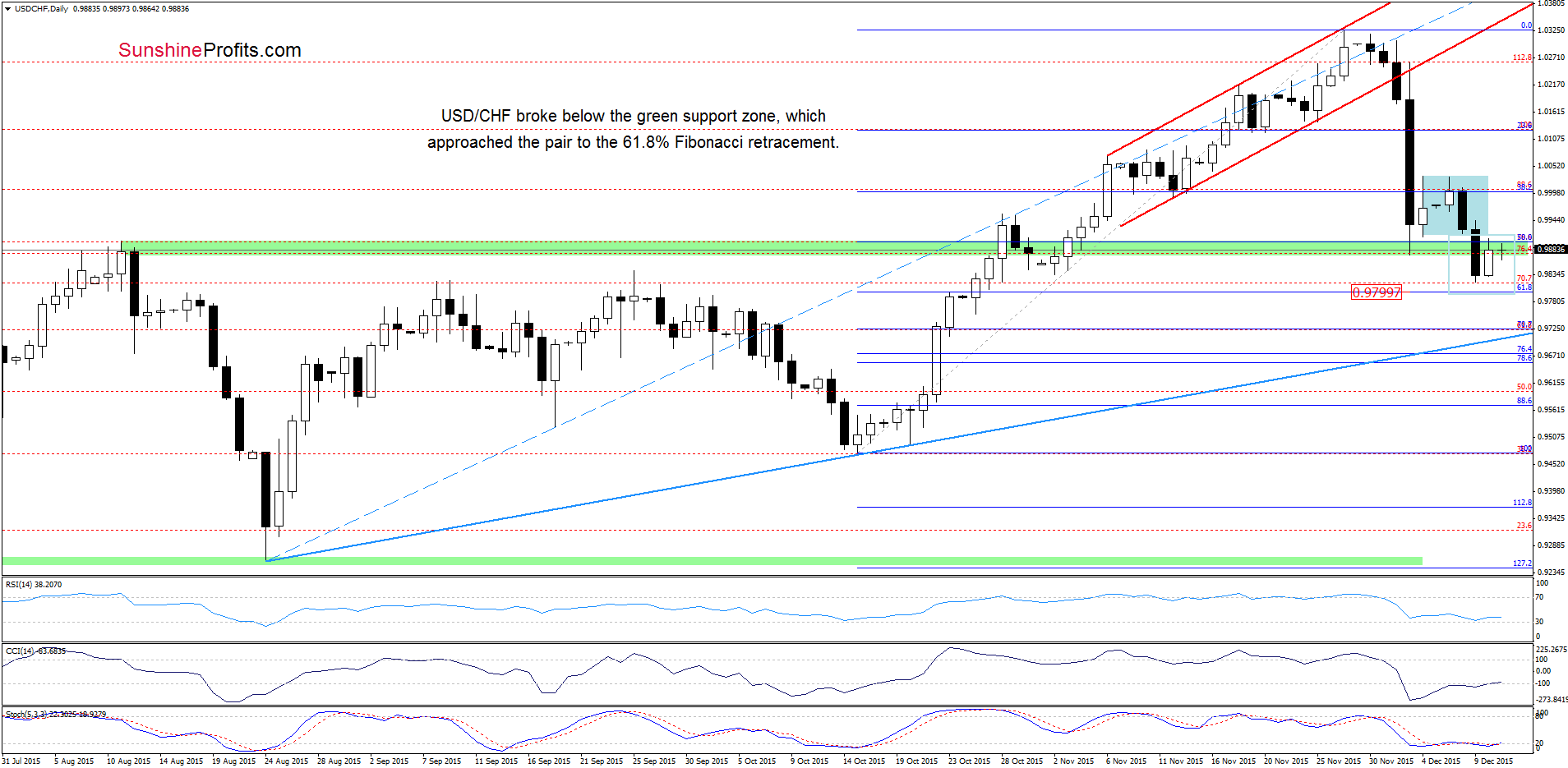Select the red 23.6 Fibonacci level label
This screenshot has width=1568, height=768.
click(x=1524, y=526)
